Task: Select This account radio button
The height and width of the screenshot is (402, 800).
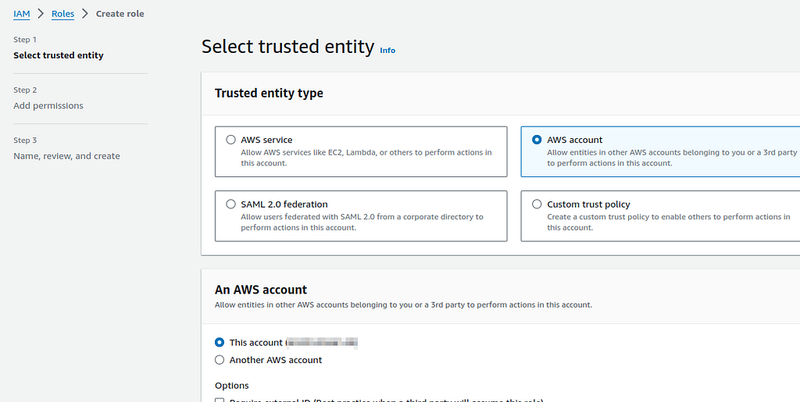Action: 219,342
